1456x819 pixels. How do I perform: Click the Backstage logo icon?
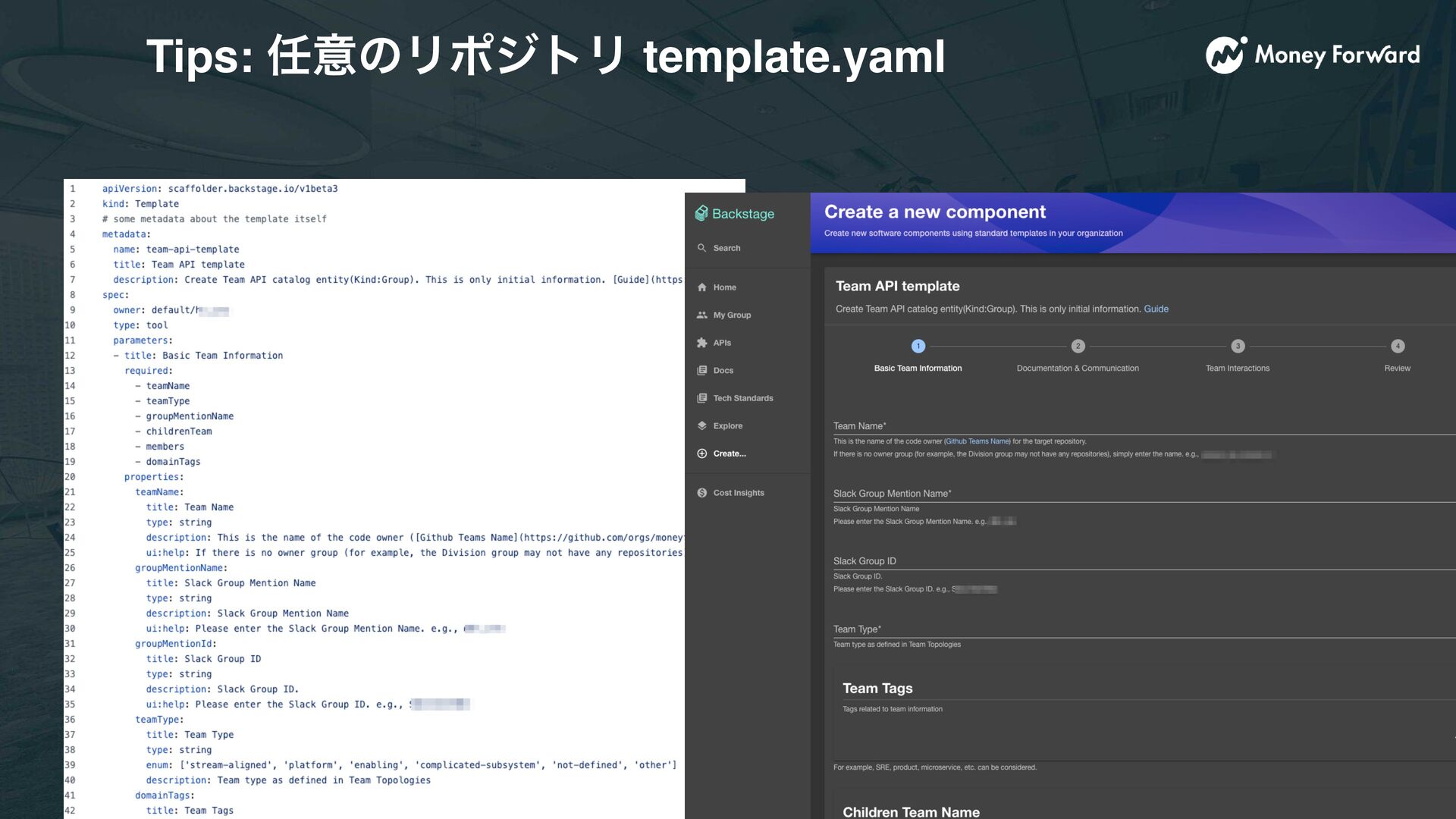pyautogui.click(x=701, y=214)
